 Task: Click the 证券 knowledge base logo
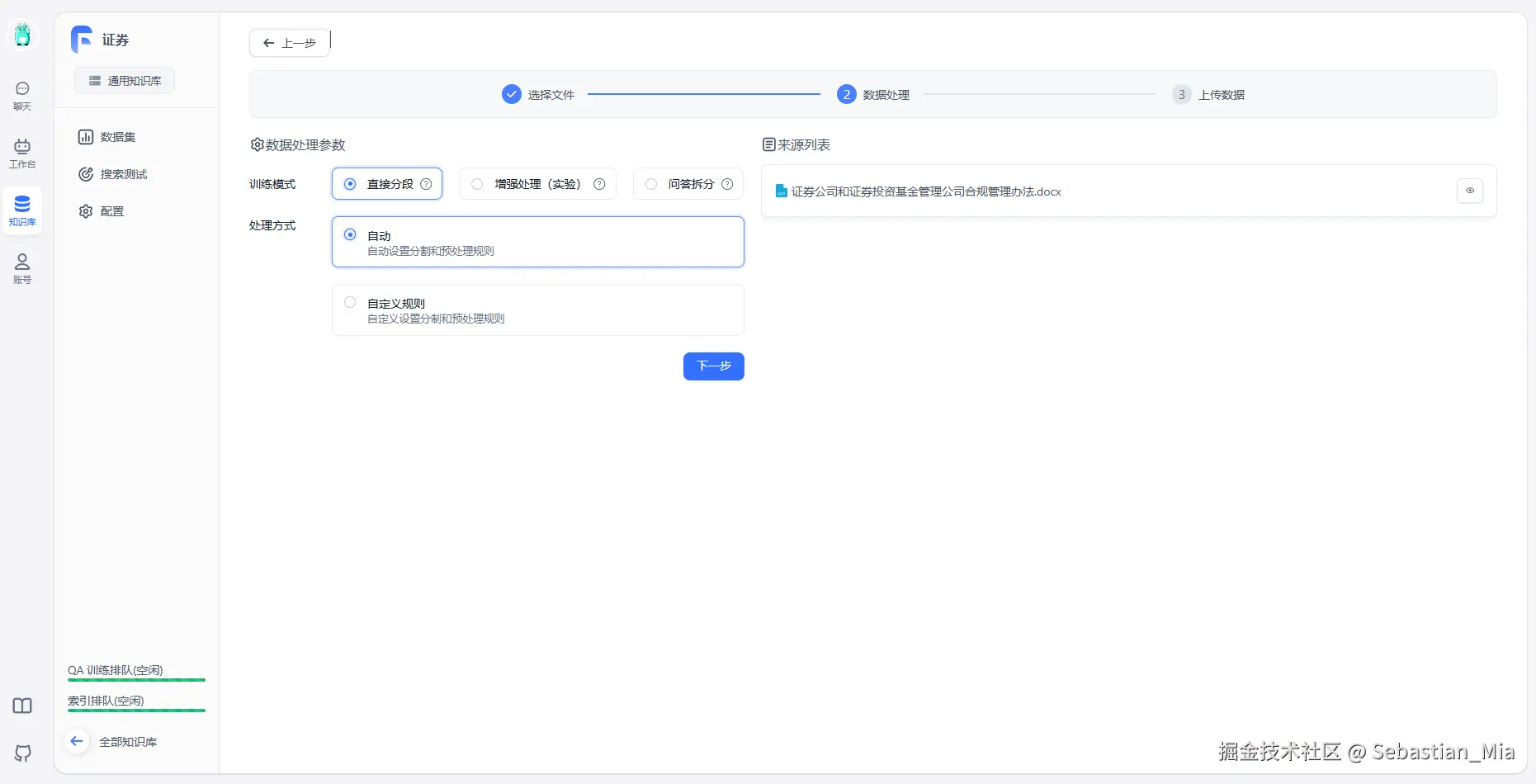[82, 40]
